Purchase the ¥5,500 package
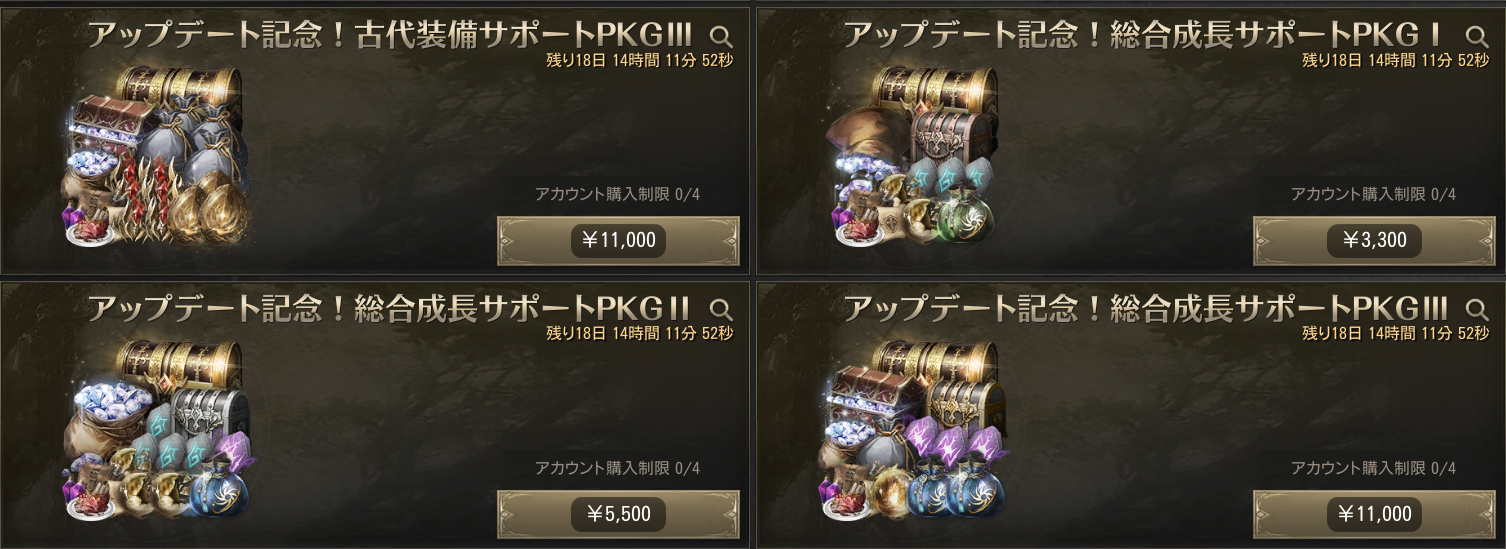This screenshot has width=1506, height=549. [618, 514]
